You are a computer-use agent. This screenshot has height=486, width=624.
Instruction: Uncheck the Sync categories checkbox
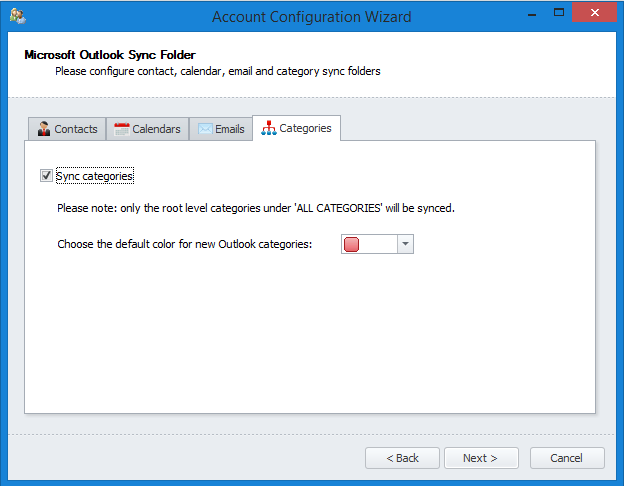coord(46,176)
